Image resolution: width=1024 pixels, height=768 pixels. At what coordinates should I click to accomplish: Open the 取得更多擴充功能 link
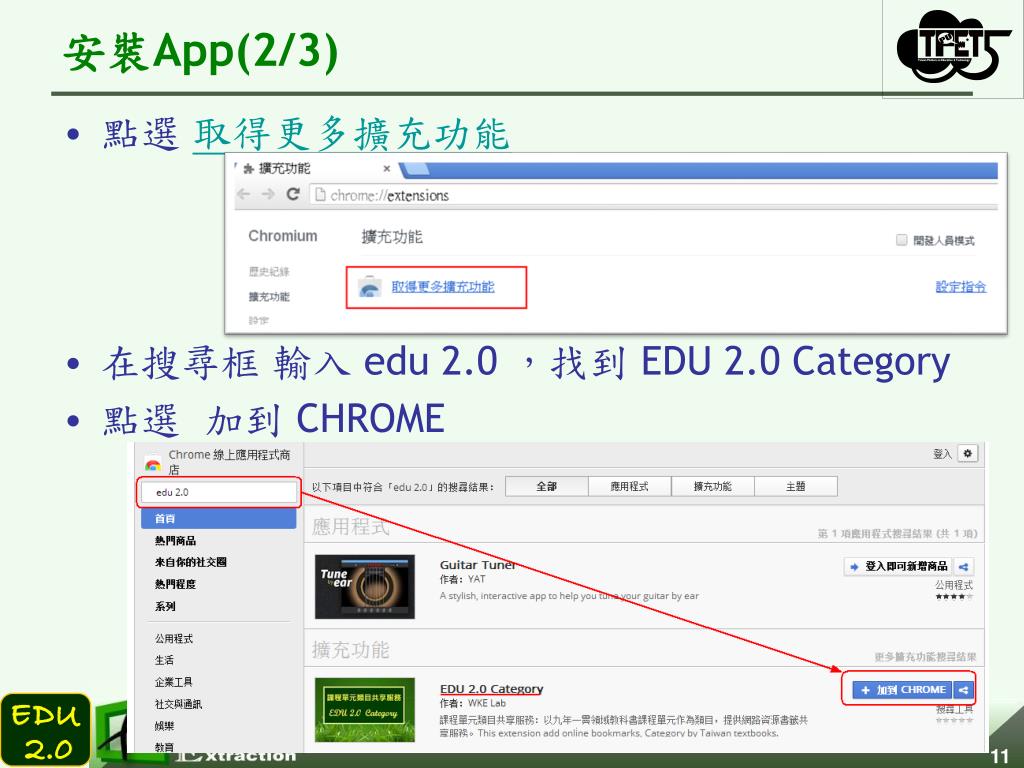click(443, 287)
